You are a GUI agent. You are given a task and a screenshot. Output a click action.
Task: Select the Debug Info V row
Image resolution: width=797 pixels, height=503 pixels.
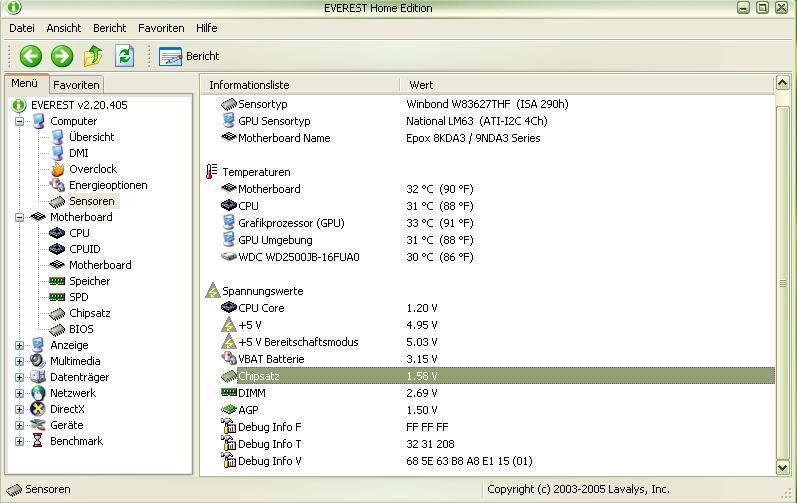(x=488, y=461)
